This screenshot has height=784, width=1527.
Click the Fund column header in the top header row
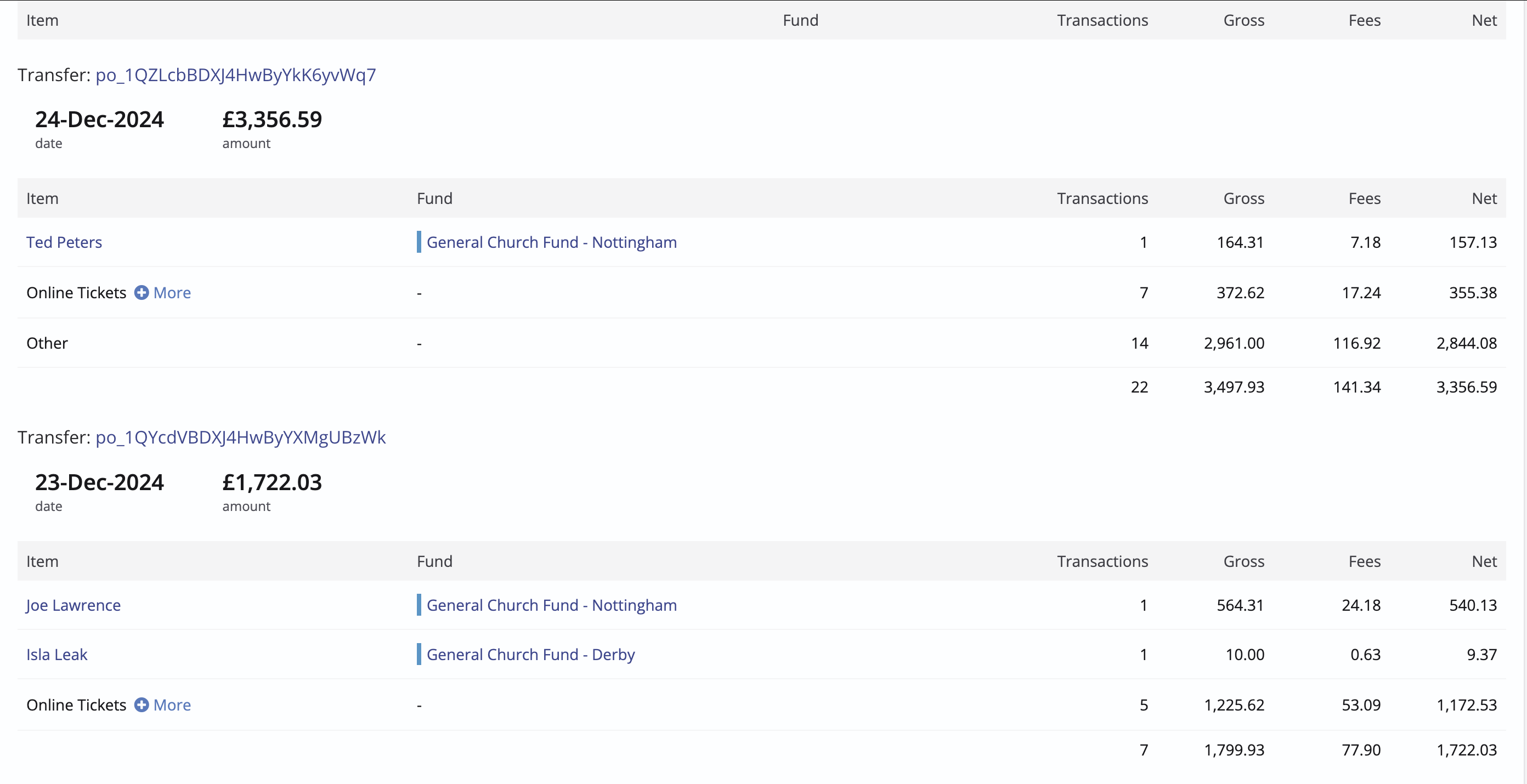click(800, 20)
